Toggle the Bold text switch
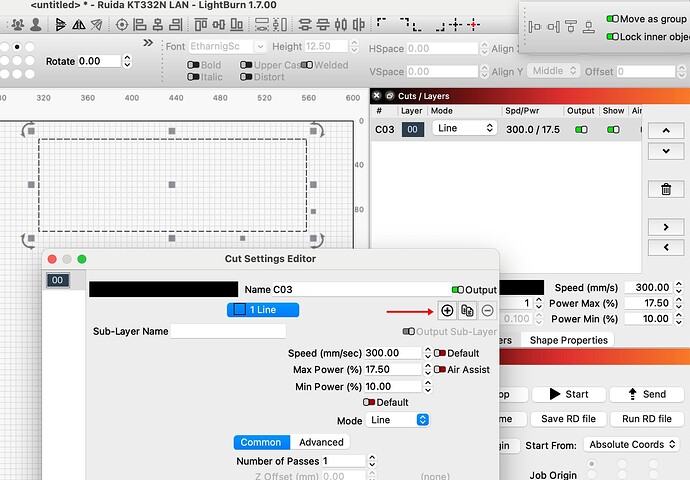The width and height of the screenshot is (690, 480). click(193, 65)
